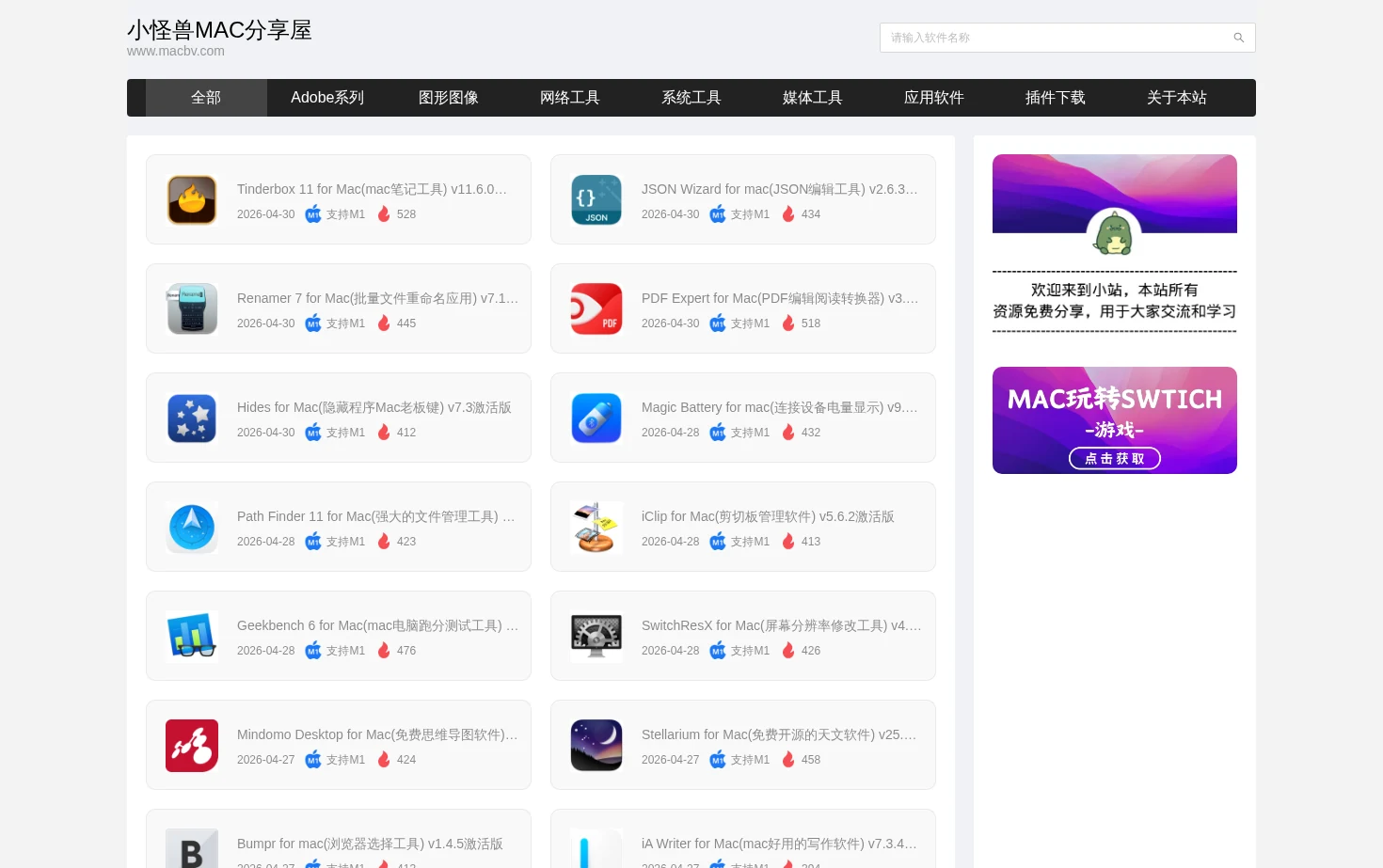Click the flame icon next to 528
The height and width of the screenshot is (868, 1383).
pos(384,214)
